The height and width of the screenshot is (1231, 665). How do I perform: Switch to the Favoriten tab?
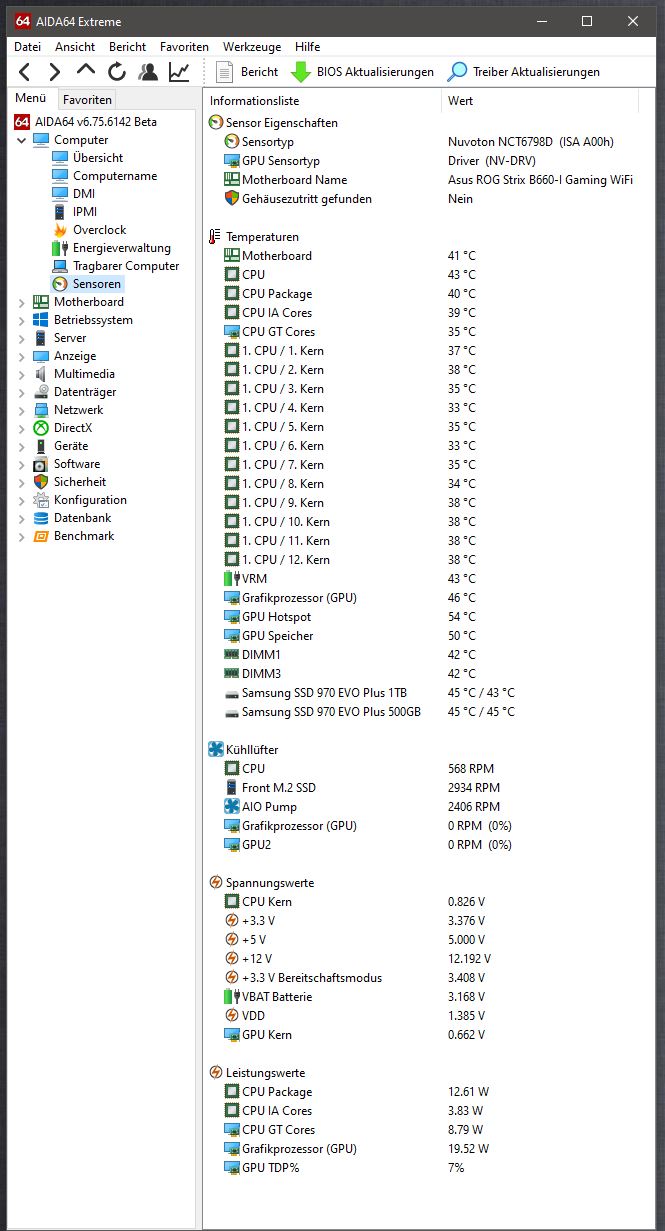tap(87, 99)
